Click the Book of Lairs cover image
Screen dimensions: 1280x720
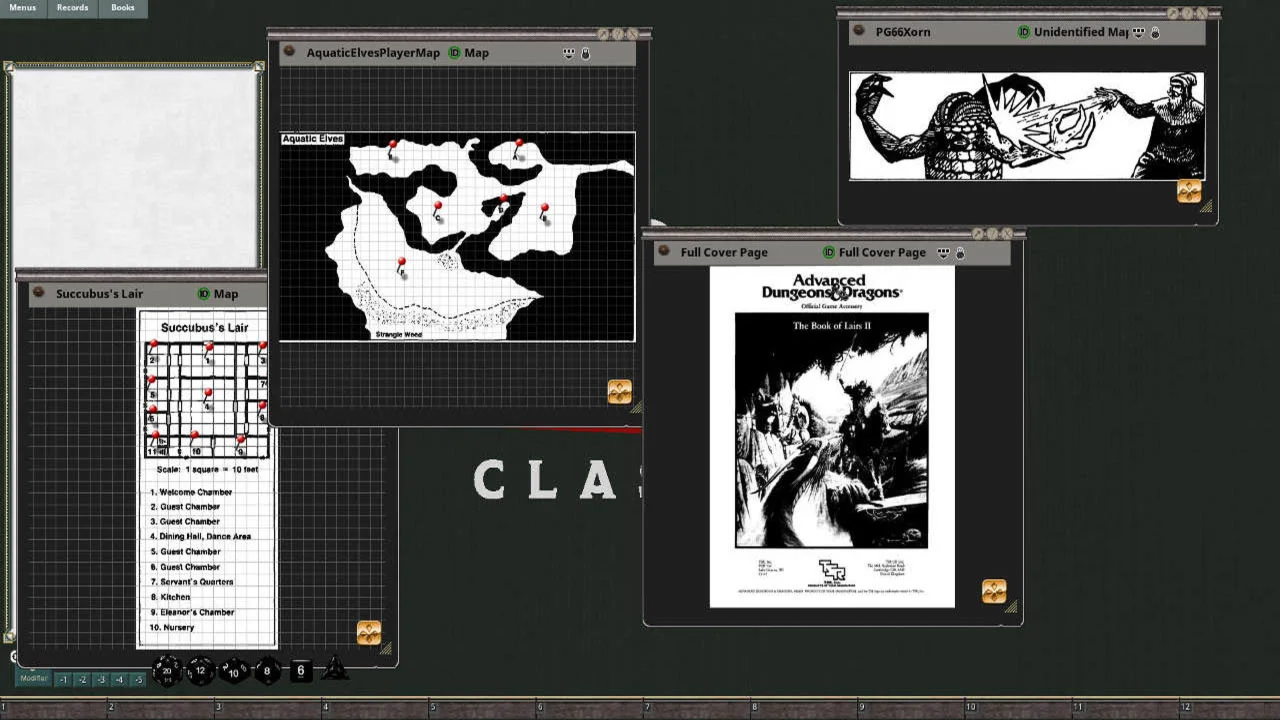click(x=831, y=430)
